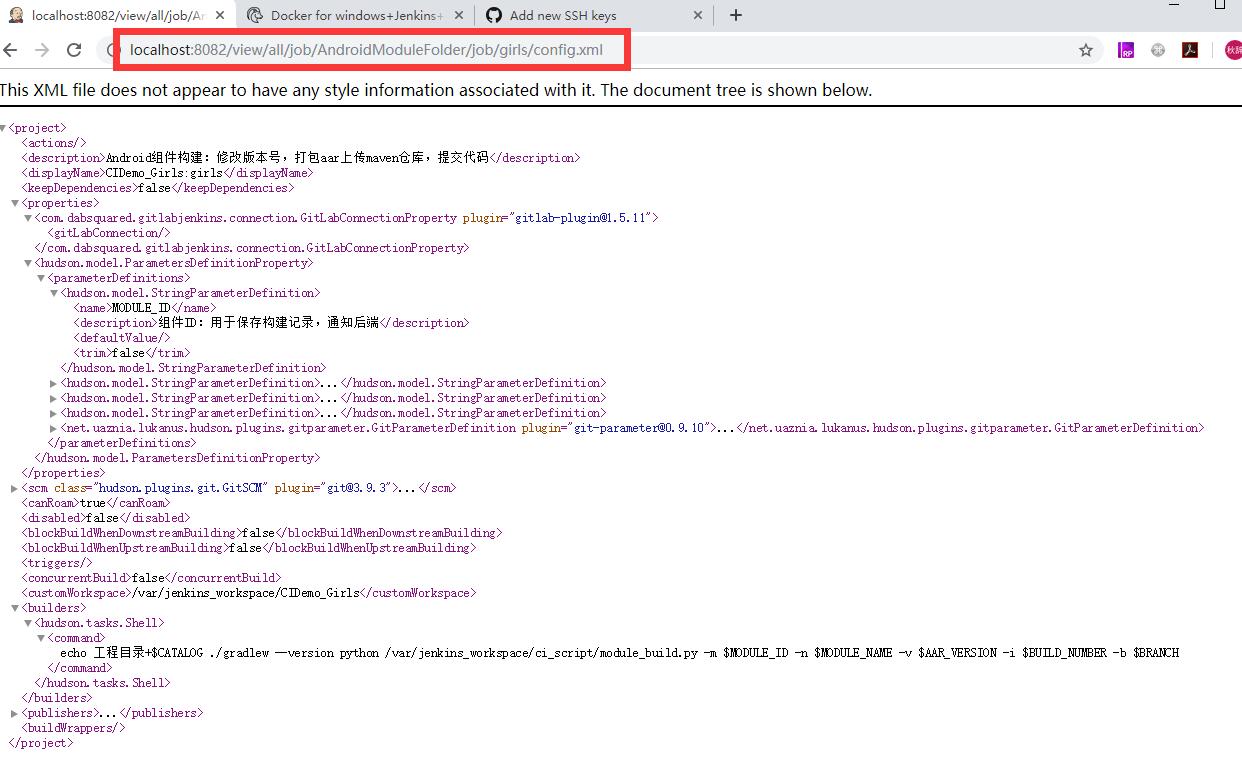The image size is (1242, 760).
Task: Collapse the builders node
Action: (x=15, y=608)
